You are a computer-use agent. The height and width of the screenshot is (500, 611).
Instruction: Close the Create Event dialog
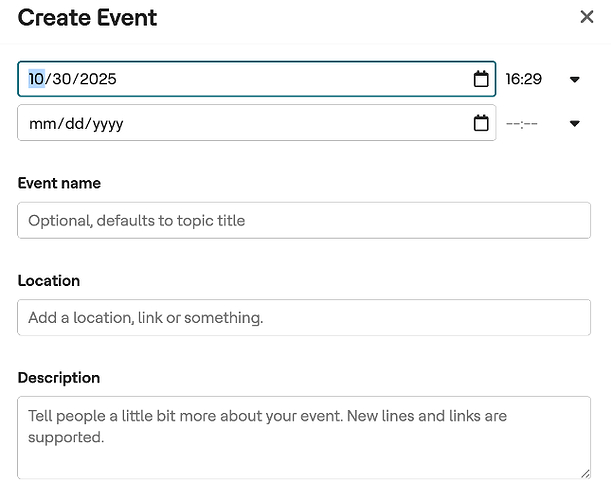coord(587,17)
